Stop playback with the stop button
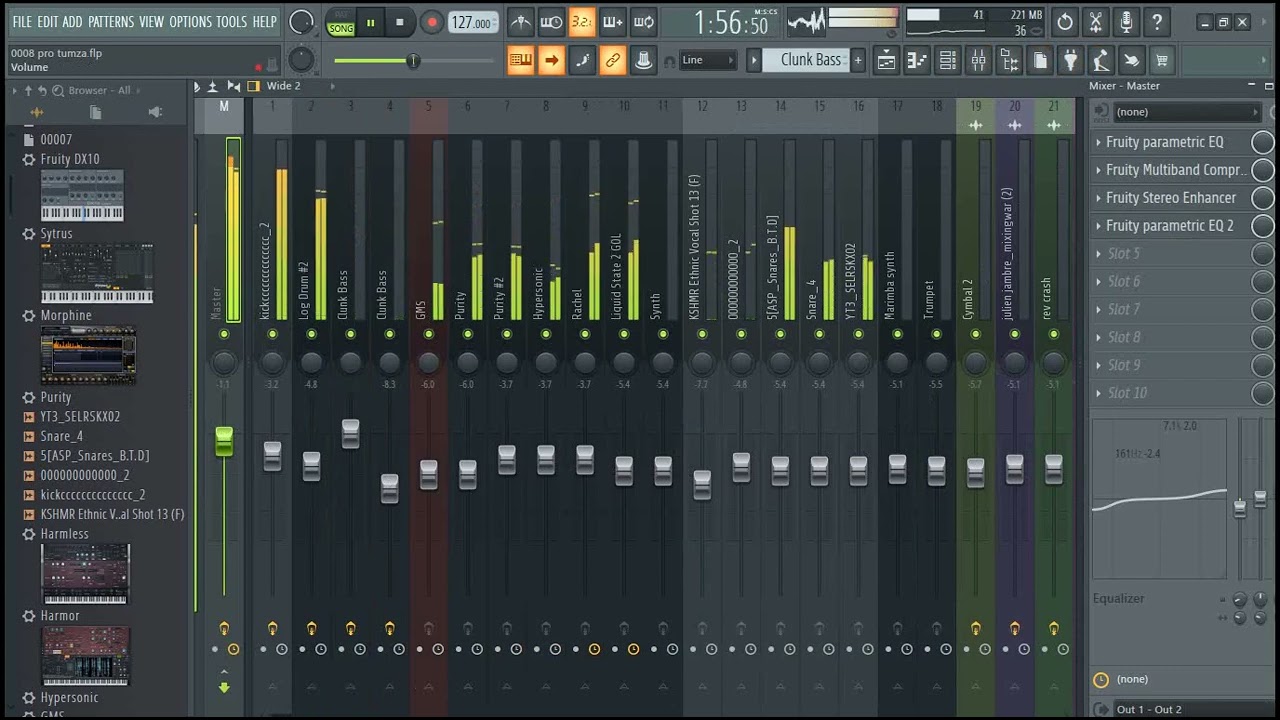 click(400, 22)
